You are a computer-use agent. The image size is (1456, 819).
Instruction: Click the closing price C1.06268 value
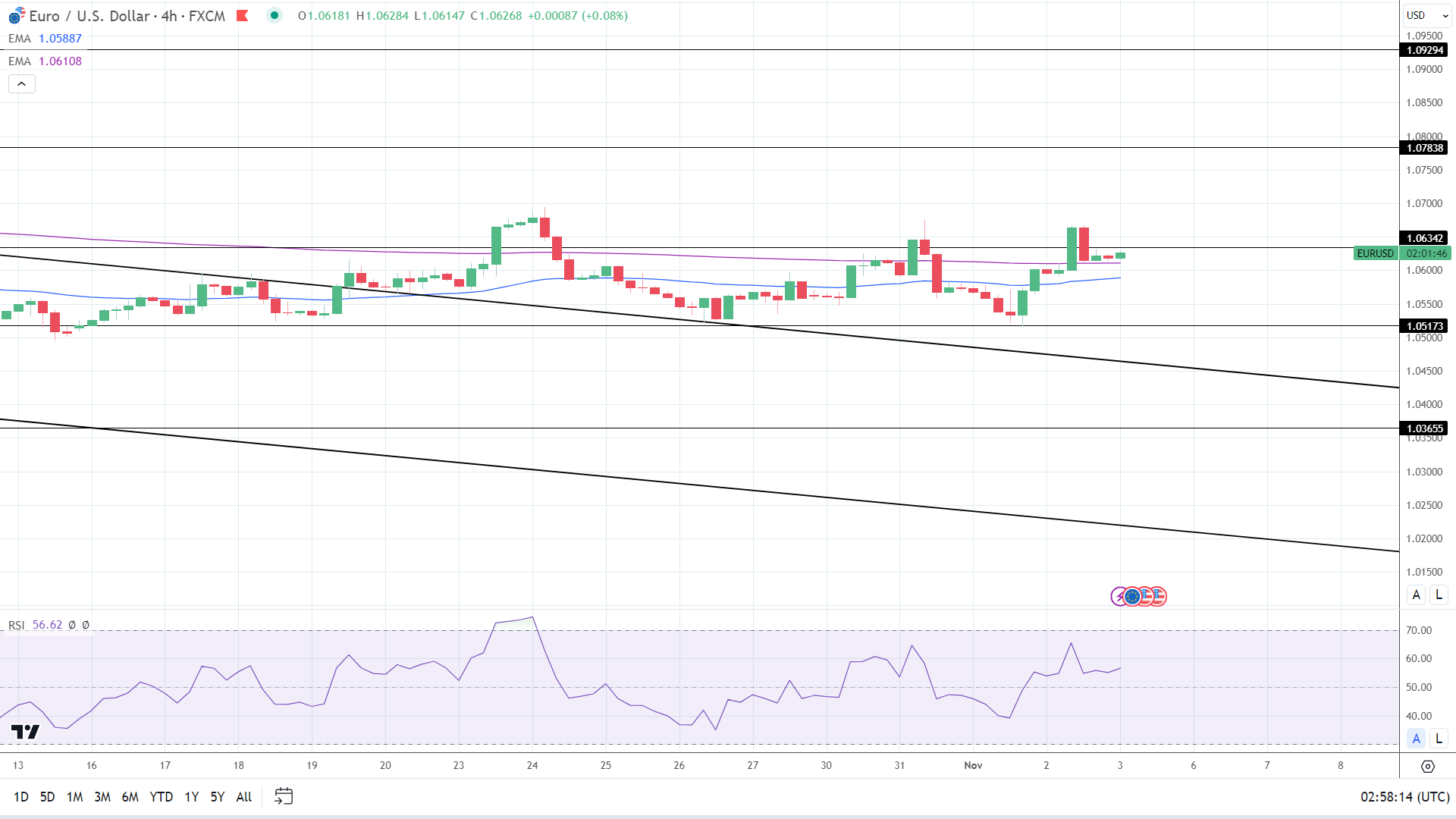[496, 16]
